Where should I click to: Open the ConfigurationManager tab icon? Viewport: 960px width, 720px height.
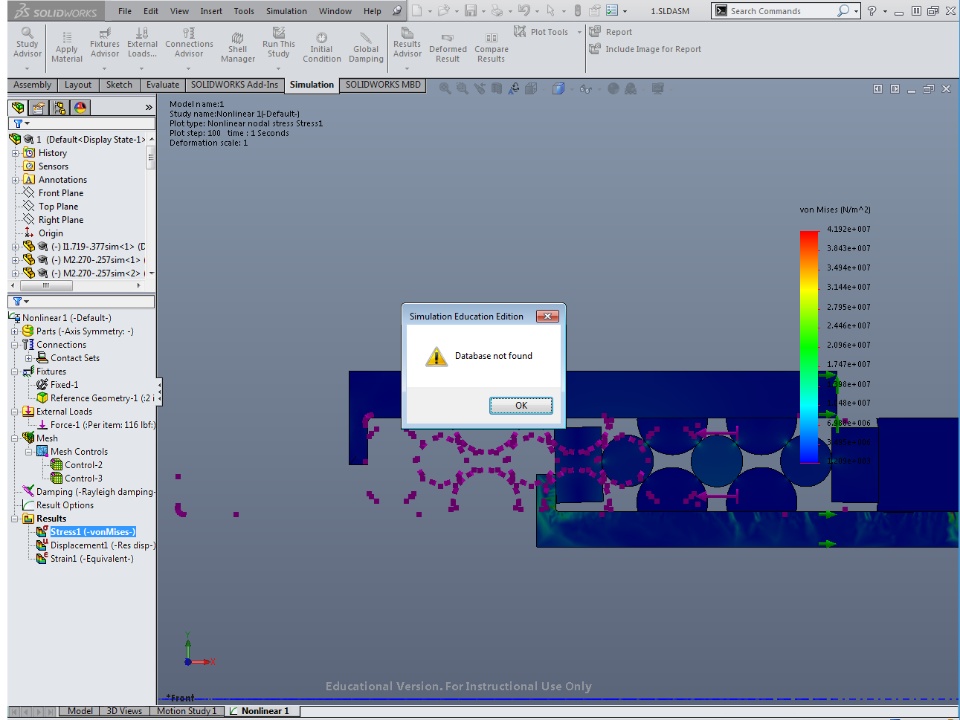point(59,108)
